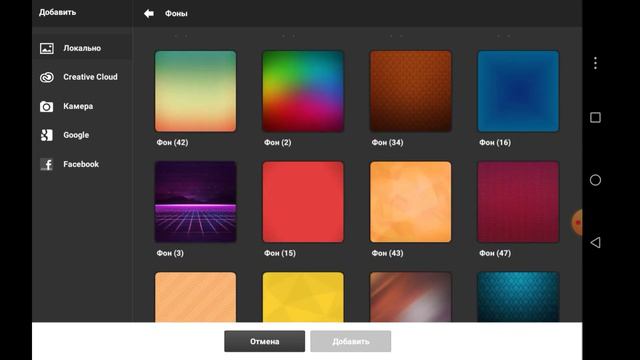640x360 pixels.
Task: Open the Android three-dot overflow menu
Action: pos(596,63)
